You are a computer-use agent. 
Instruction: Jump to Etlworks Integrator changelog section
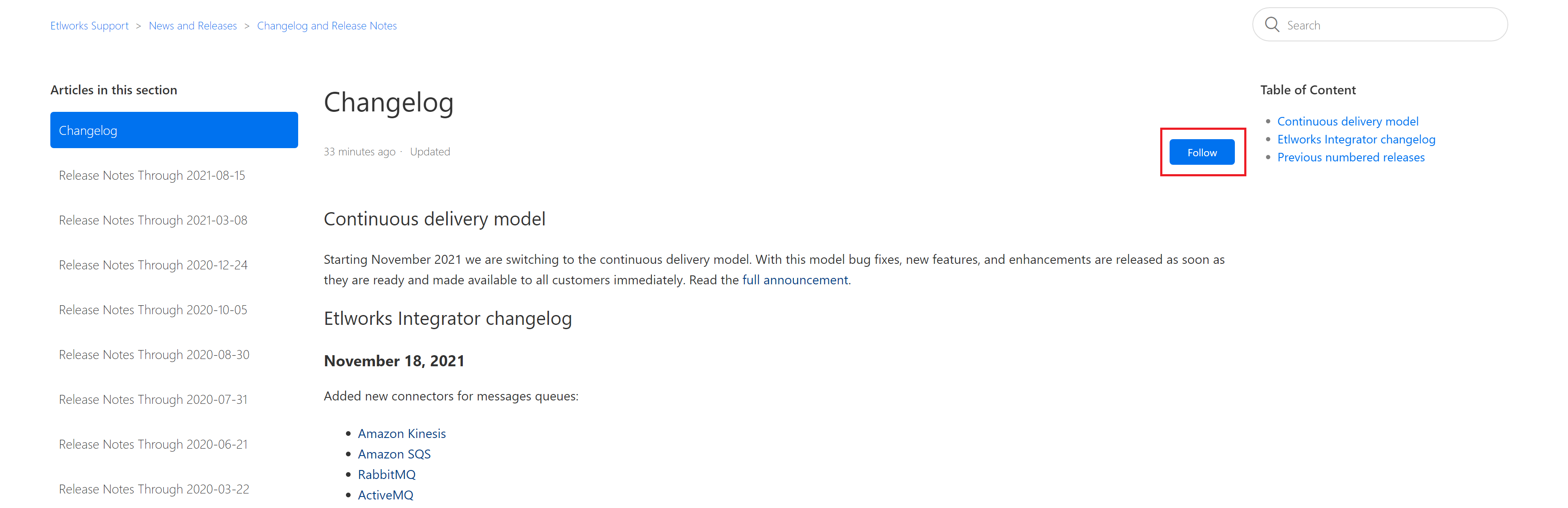(x=1356, y=140)
